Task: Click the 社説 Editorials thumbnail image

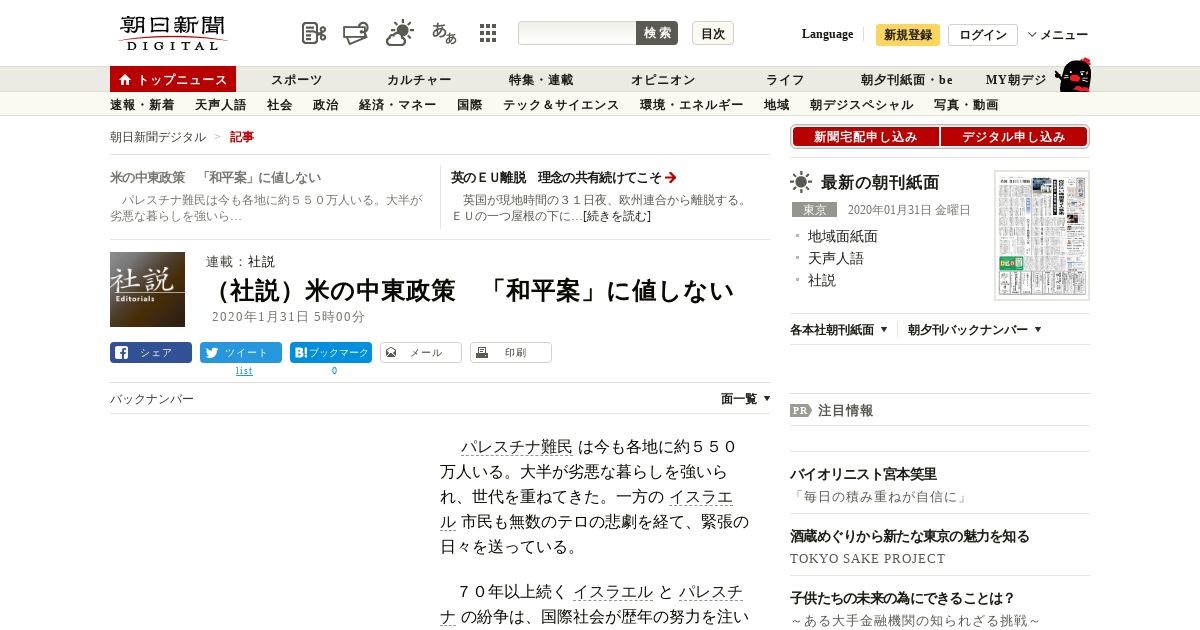Action: (x=147, y=289)
